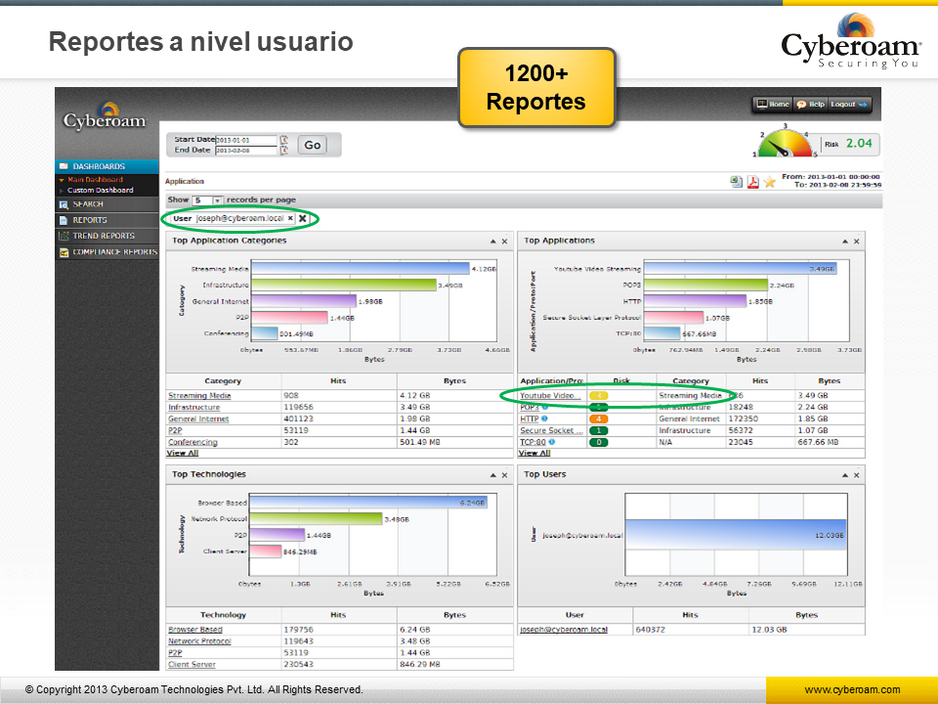
Task: Collapse the Top Application Categories panel
Action: tap(492, 241)
